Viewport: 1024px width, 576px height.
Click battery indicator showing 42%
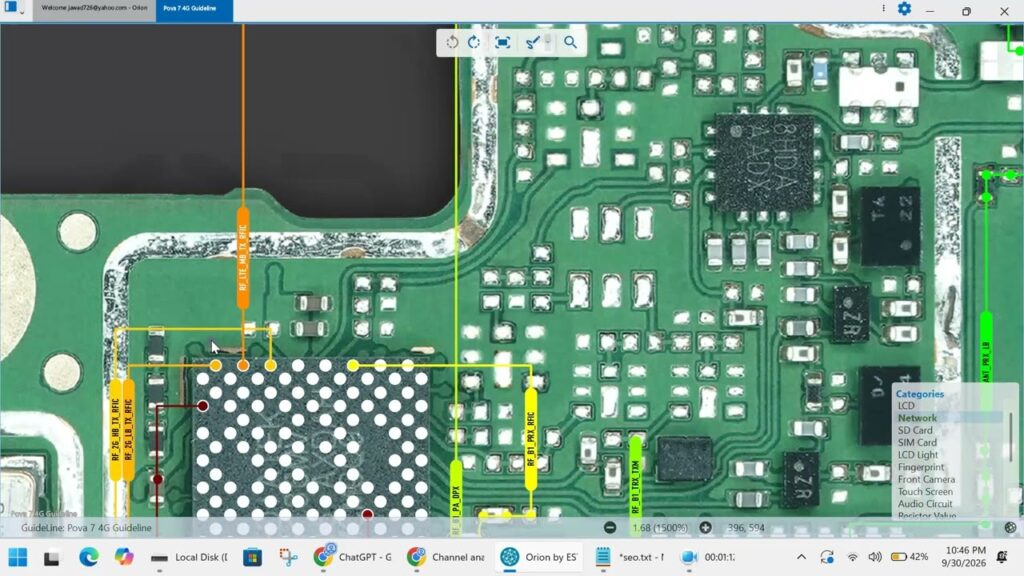click(910, 557)
